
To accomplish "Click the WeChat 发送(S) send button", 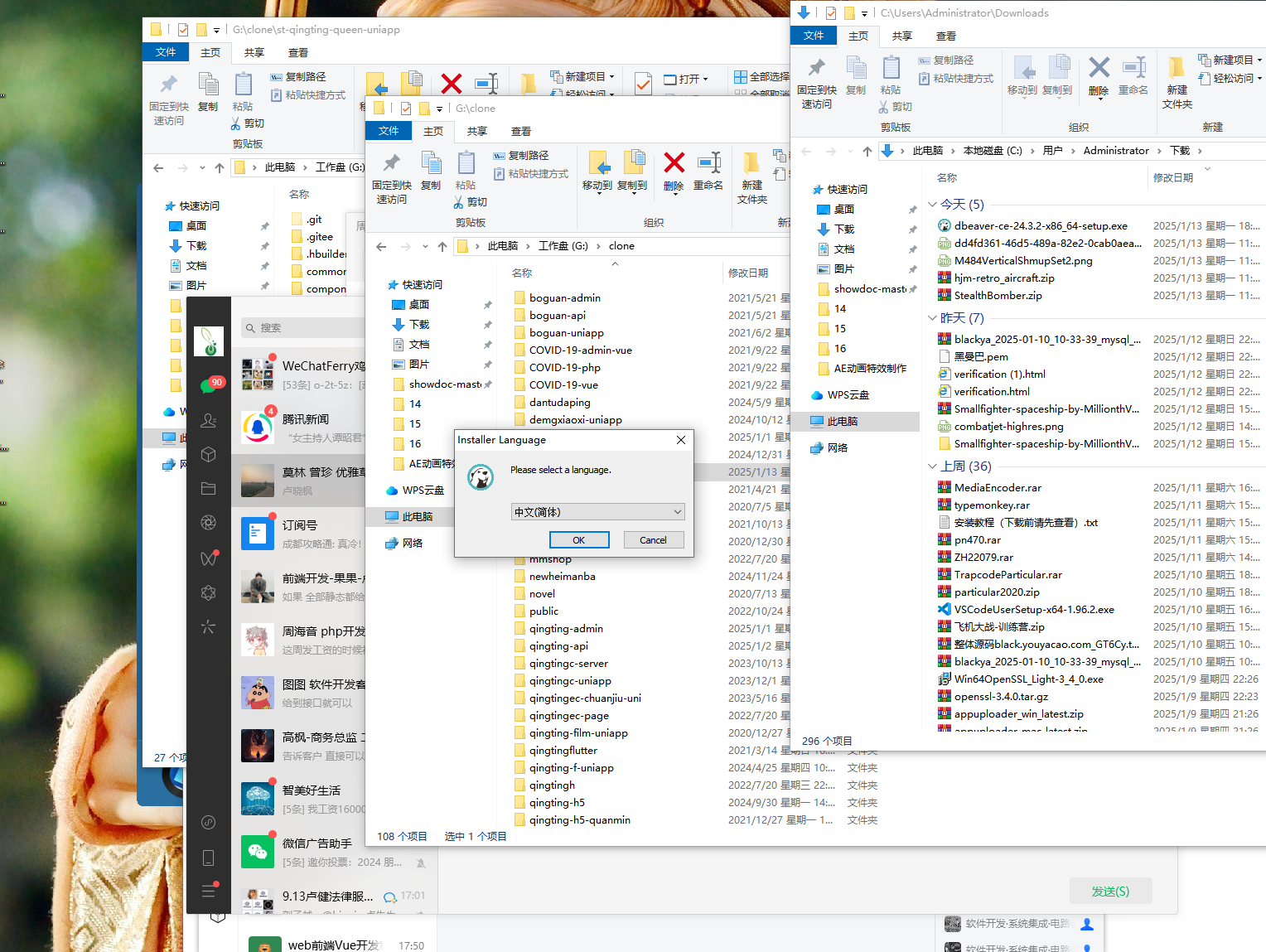I will coord(1110,892).
